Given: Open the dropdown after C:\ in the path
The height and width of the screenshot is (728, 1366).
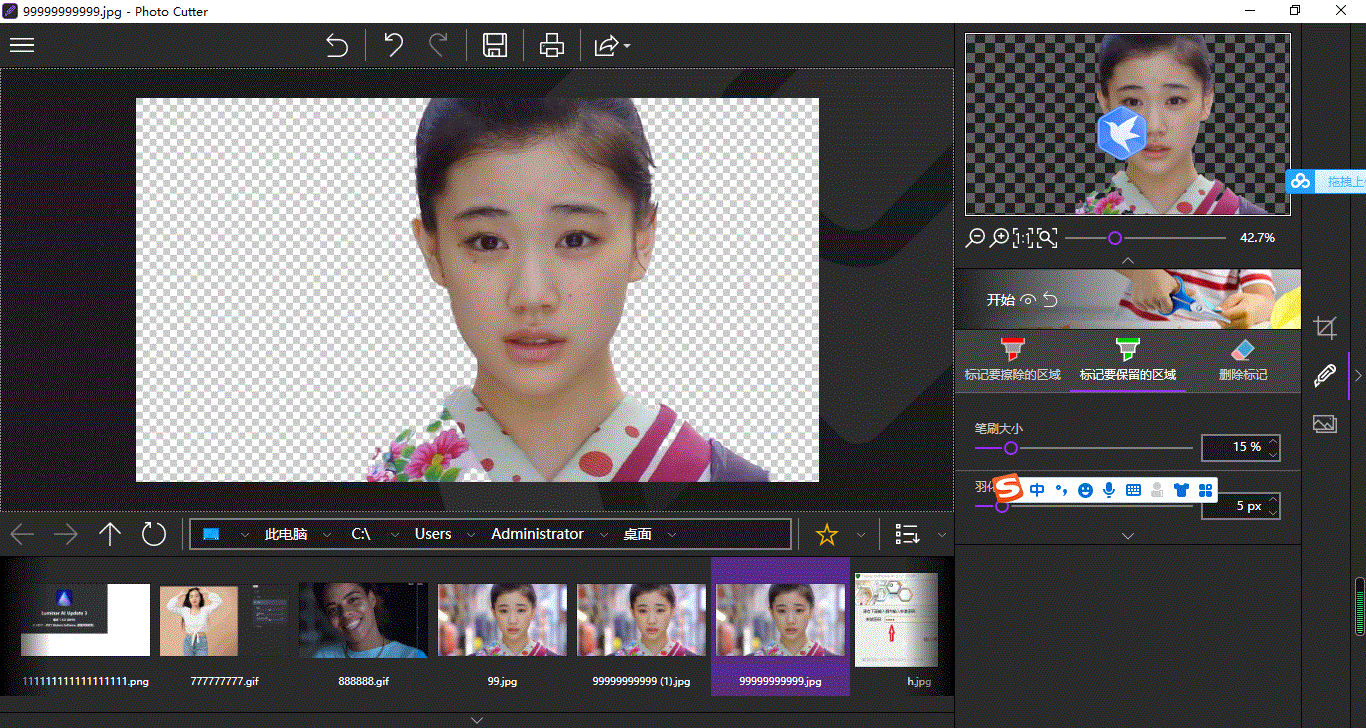Looking at the screenshot, I should point(394,535).
